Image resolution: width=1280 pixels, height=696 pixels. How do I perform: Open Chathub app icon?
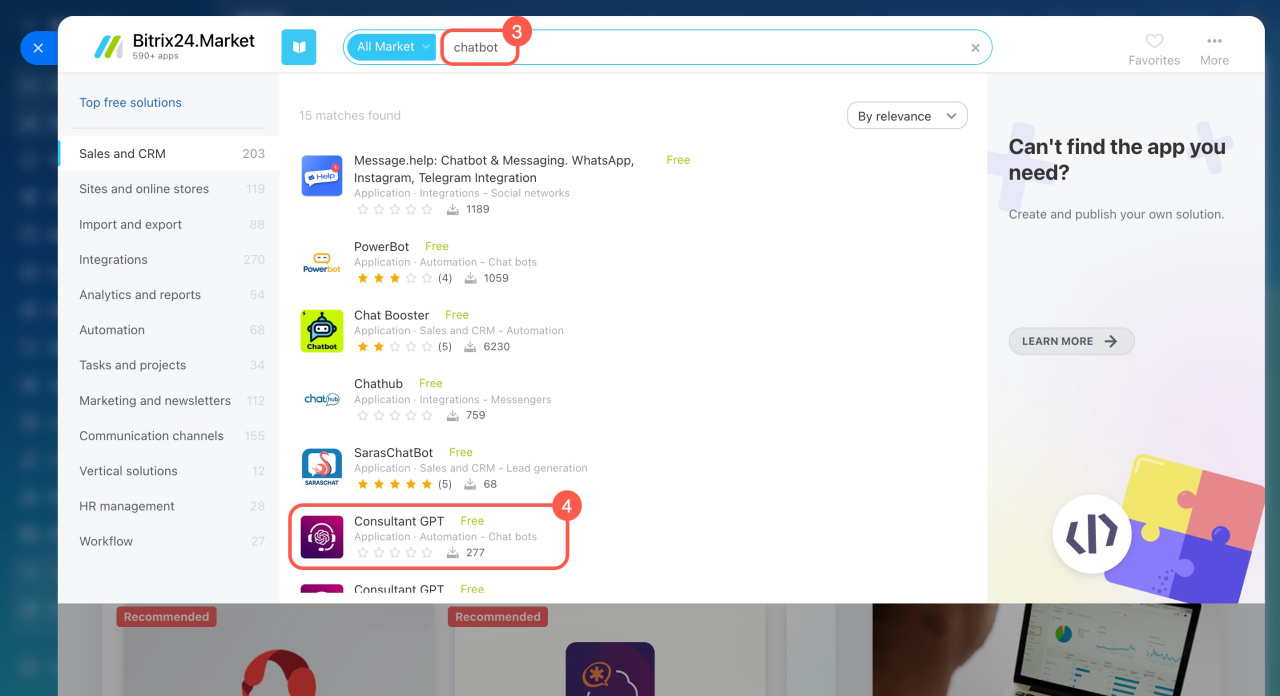tap(322, 399)
